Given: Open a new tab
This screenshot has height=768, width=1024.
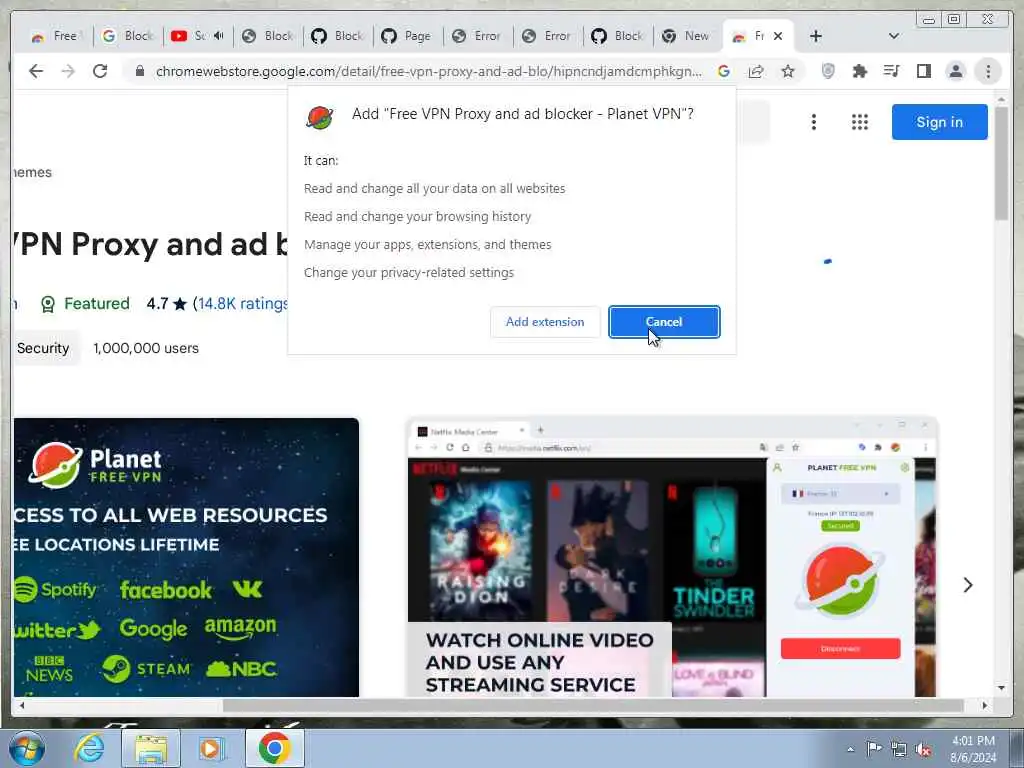Looking at the screenshot, I should tap(816, 36).
